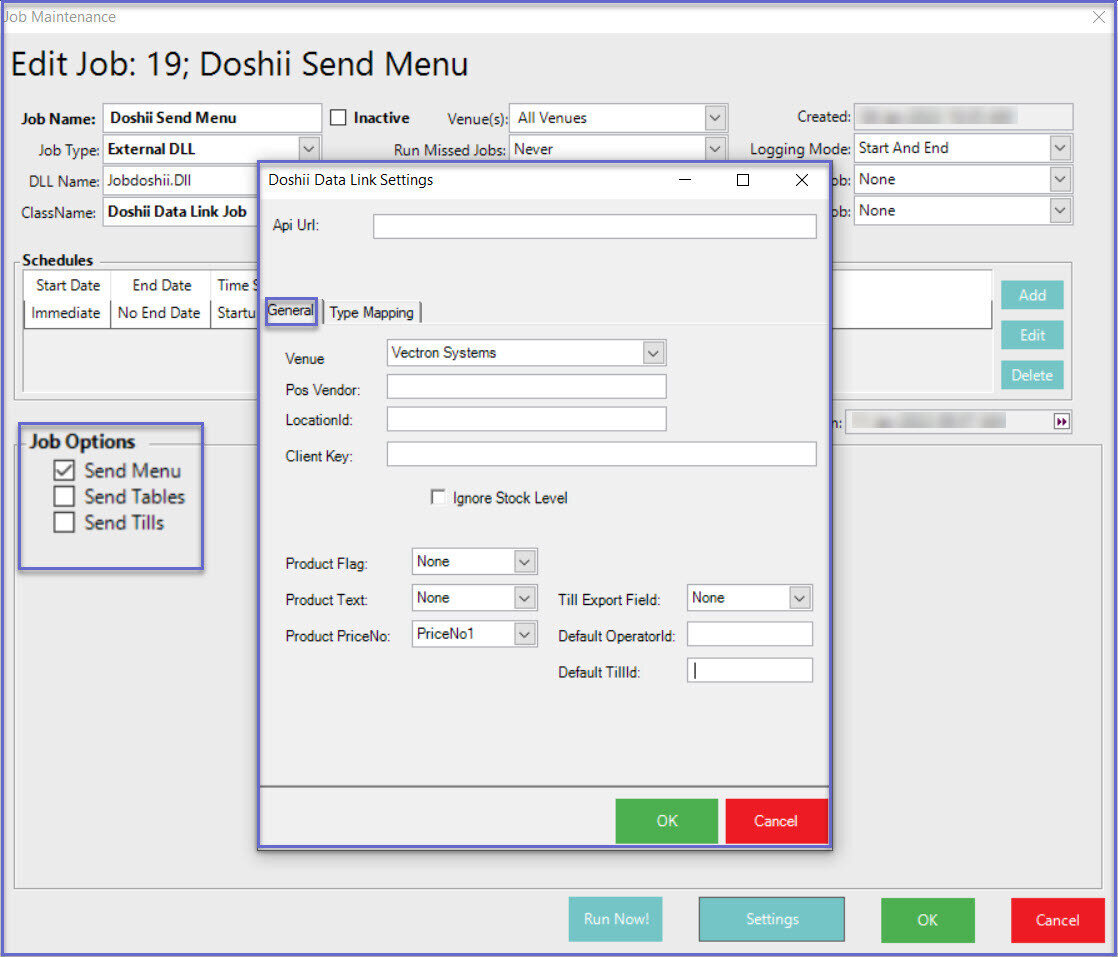Click Delete schedule button

pos(1032,374)
